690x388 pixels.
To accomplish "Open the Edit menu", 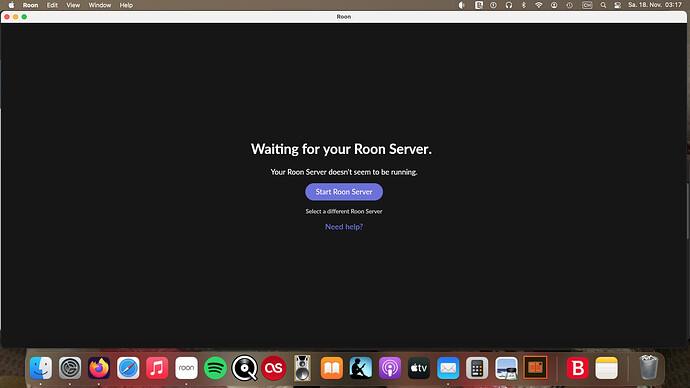I will point(52,5).
